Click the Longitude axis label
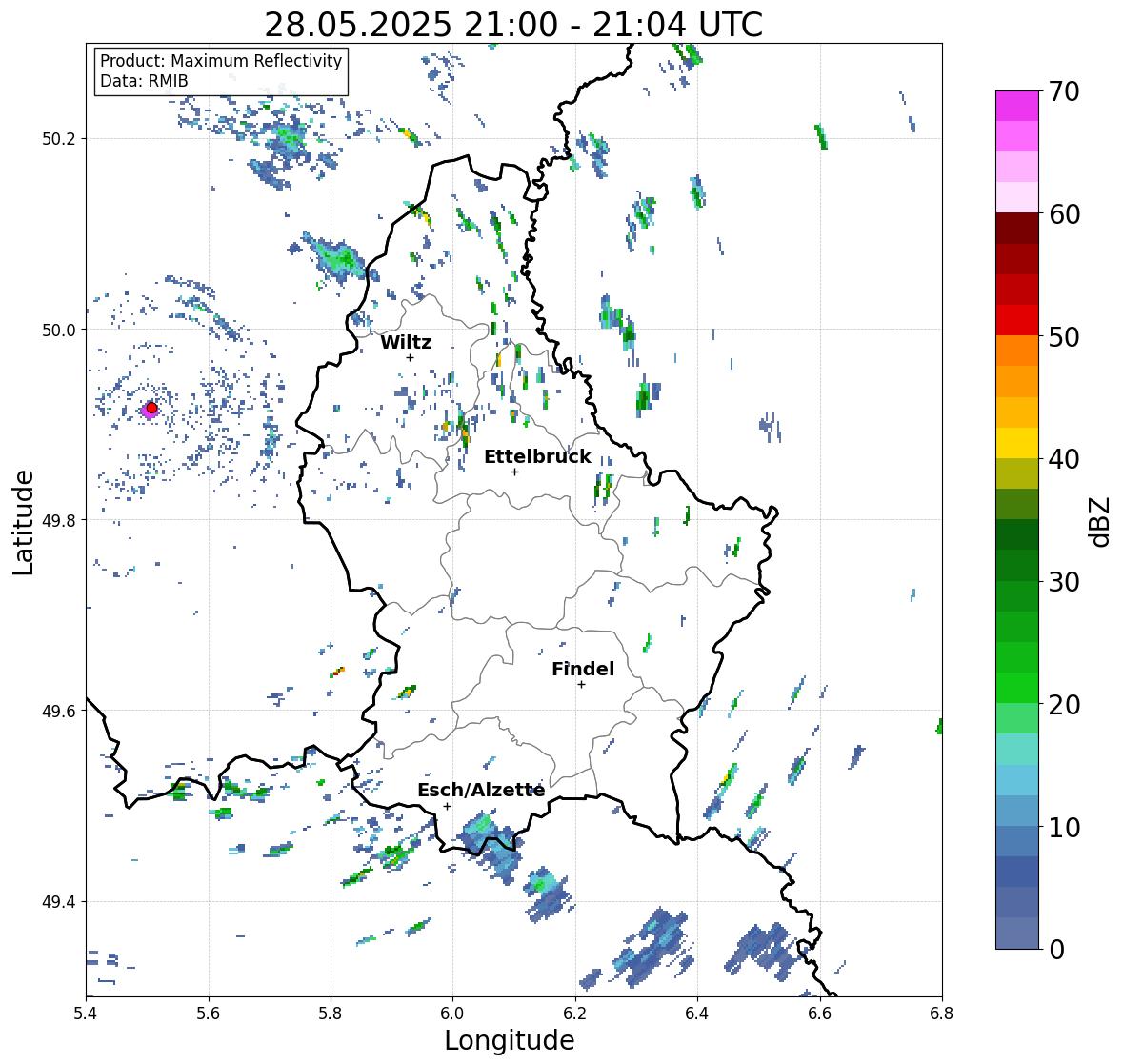Image resolution: width=1123 pixels, height=1064 pixels. [510, 1040]
